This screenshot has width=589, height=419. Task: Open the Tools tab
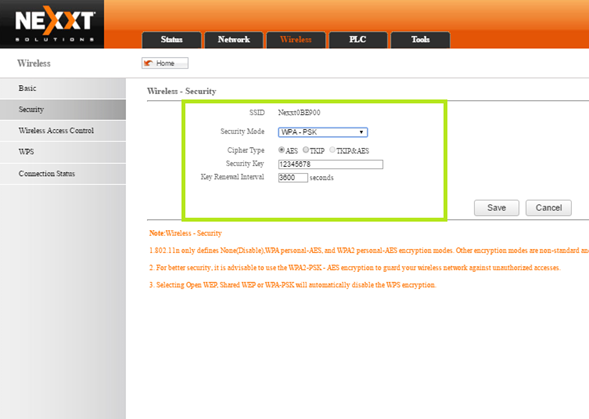[420, 40]
